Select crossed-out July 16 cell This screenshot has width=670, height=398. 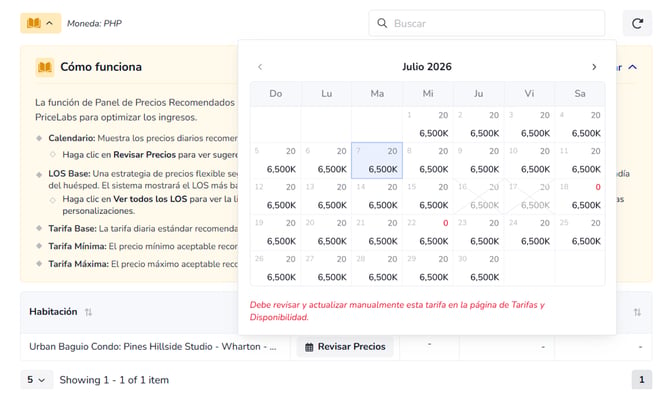(479, 196)
